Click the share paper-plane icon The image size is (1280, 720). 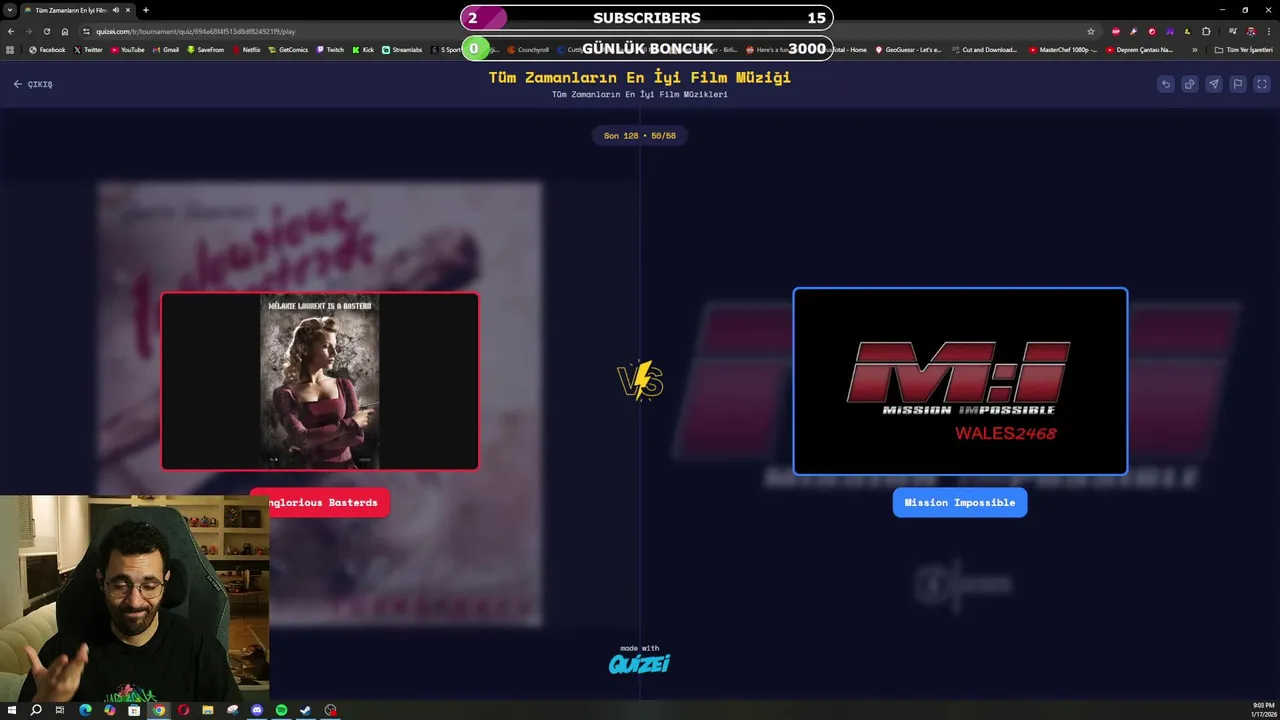point(1213,84)
